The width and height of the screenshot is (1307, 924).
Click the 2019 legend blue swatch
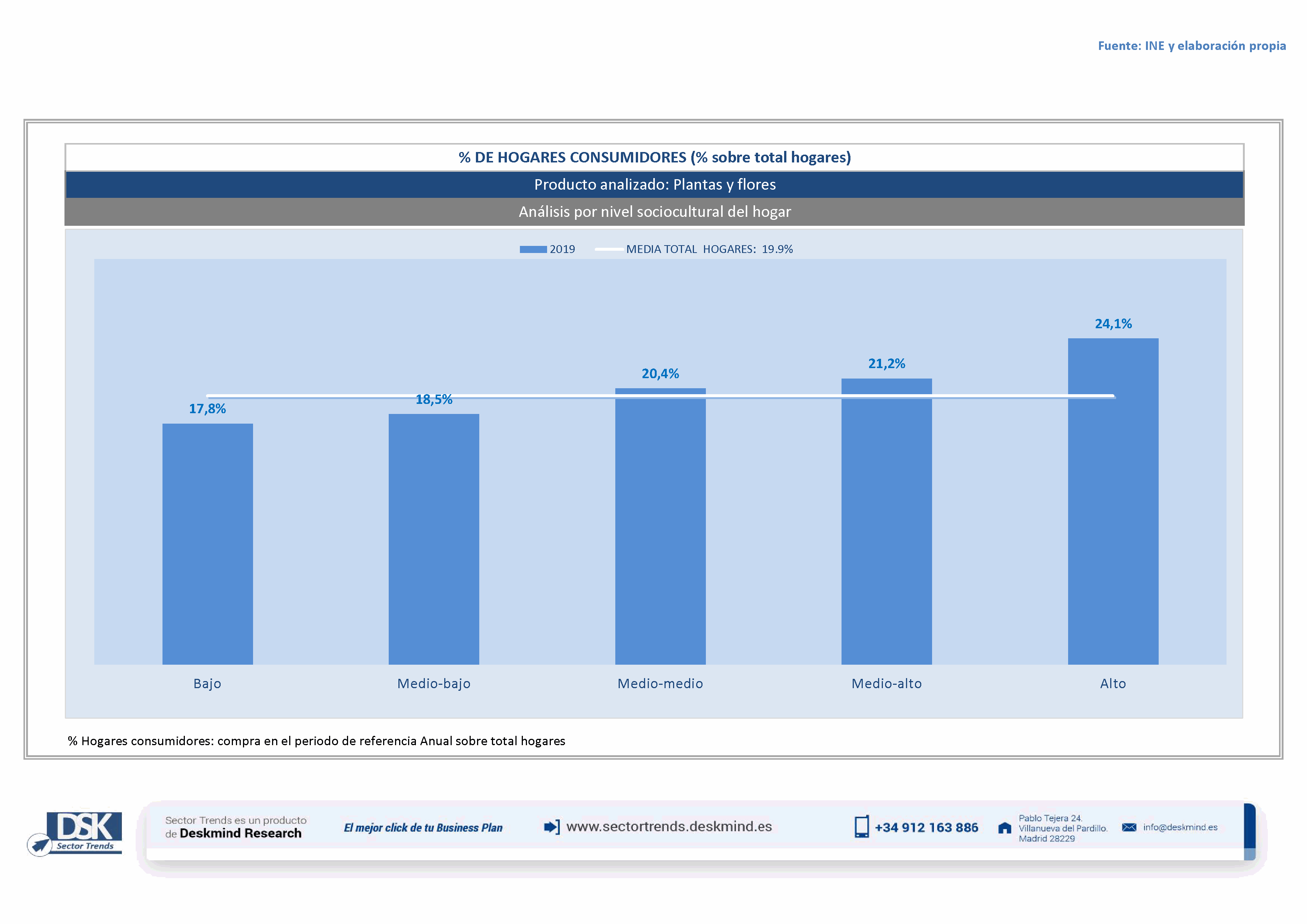(x=533, y=249)
